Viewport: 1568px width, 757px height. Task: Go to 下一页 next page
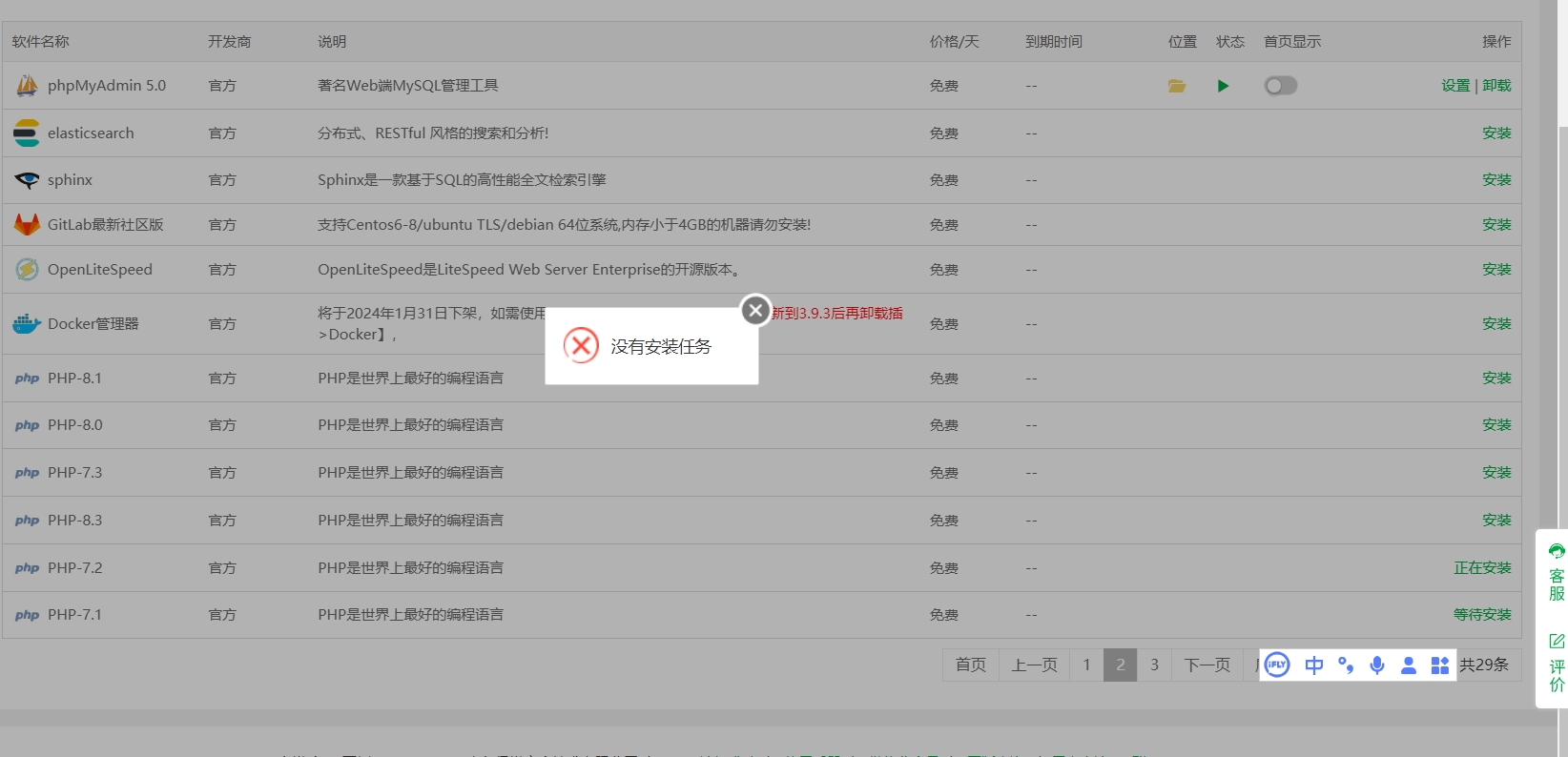tap(1207, 665)
